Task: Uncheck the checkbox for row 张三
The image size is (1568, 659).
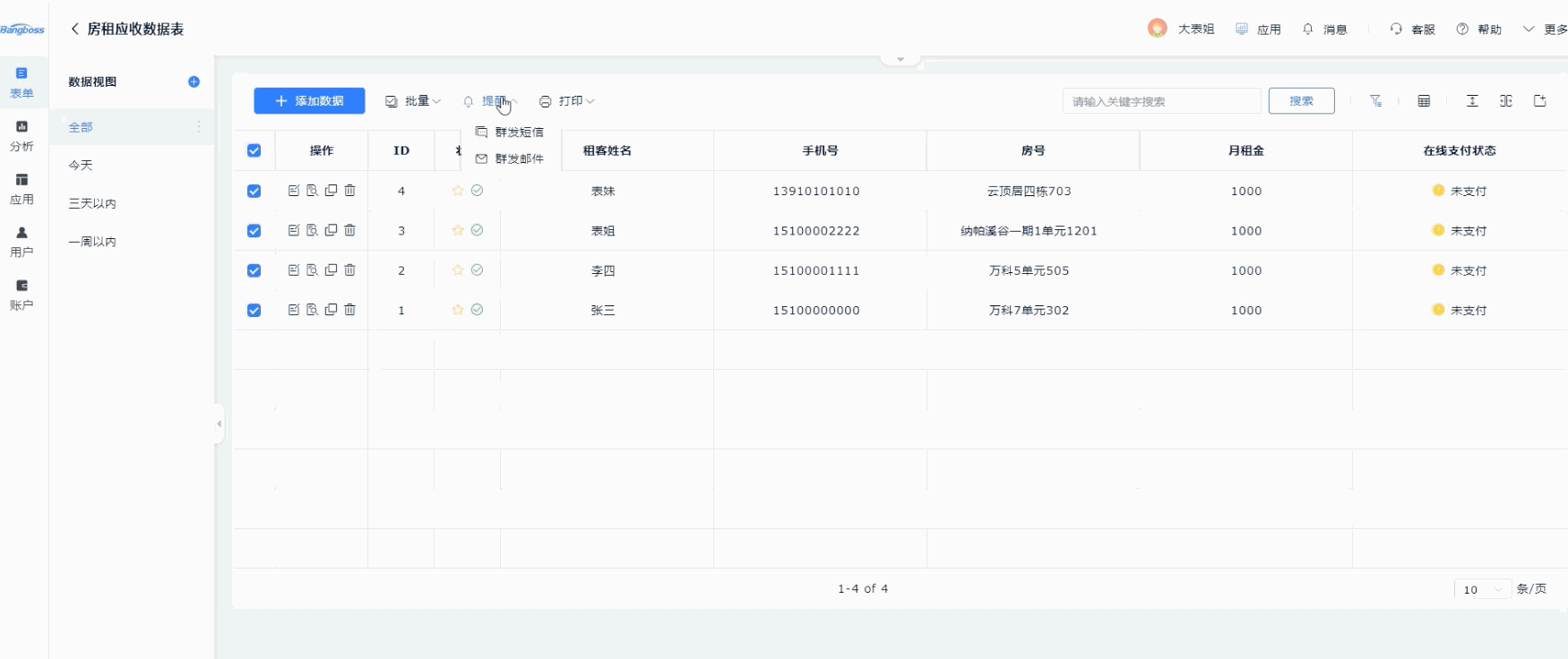Action: coord(254,310)
